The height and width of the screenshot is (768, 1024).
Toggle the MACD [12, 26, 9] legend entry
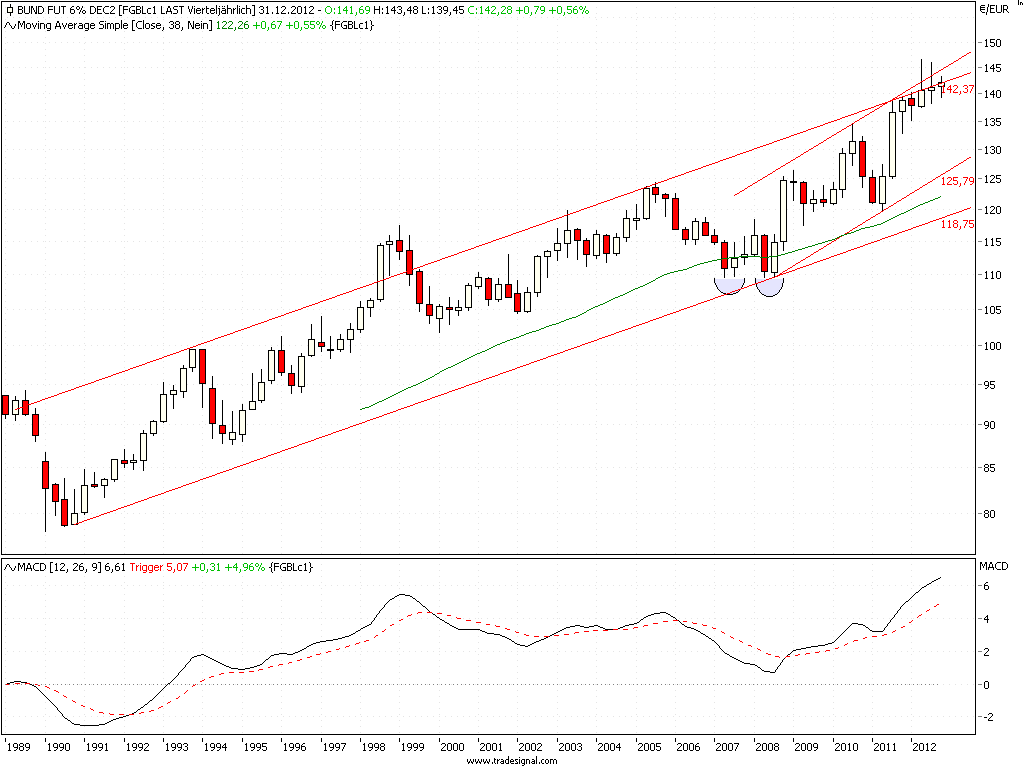tap(60, 565)
